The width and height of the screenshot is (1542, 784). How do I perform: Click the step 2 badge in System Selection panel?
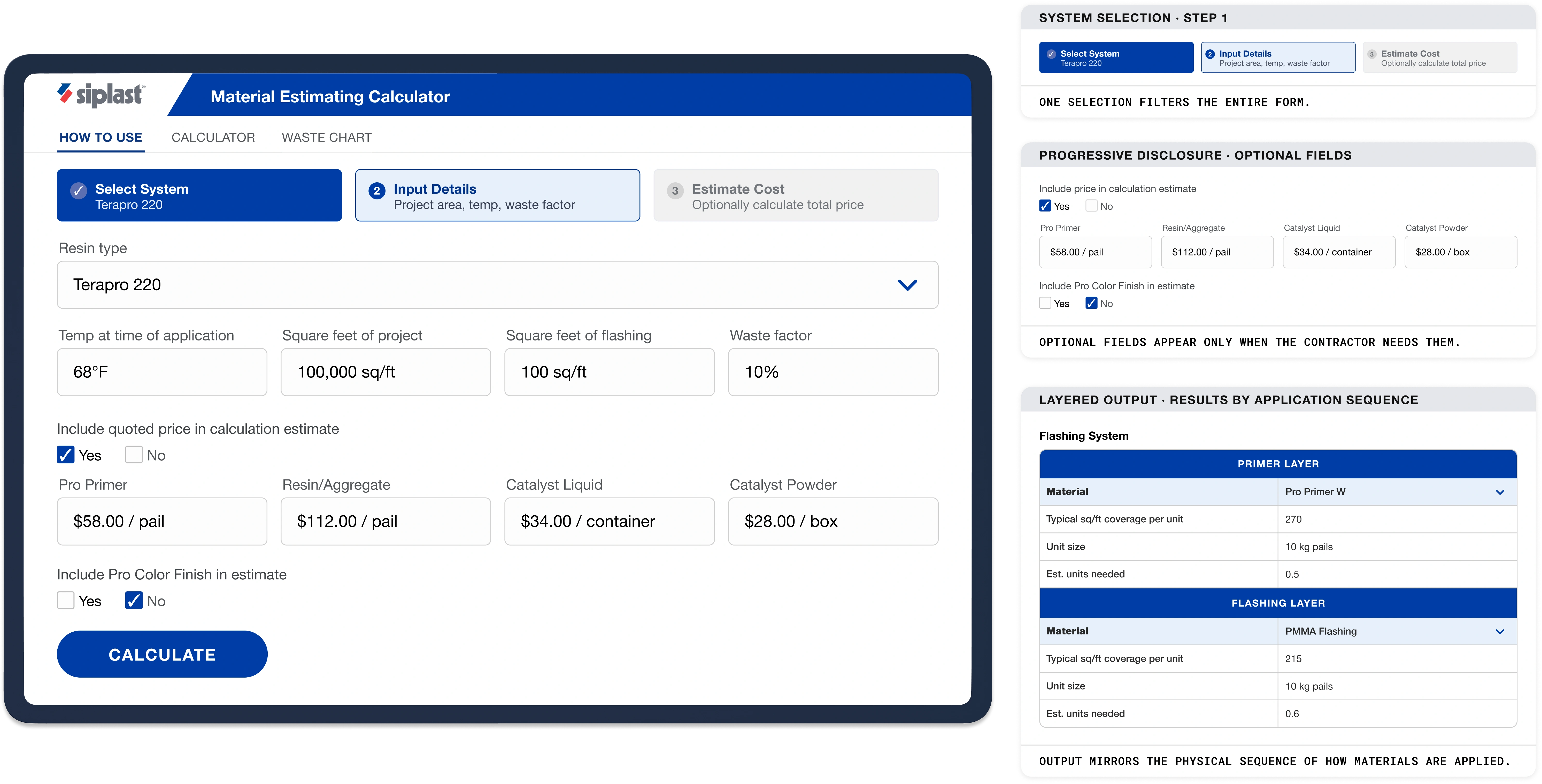click(1210, 55)
